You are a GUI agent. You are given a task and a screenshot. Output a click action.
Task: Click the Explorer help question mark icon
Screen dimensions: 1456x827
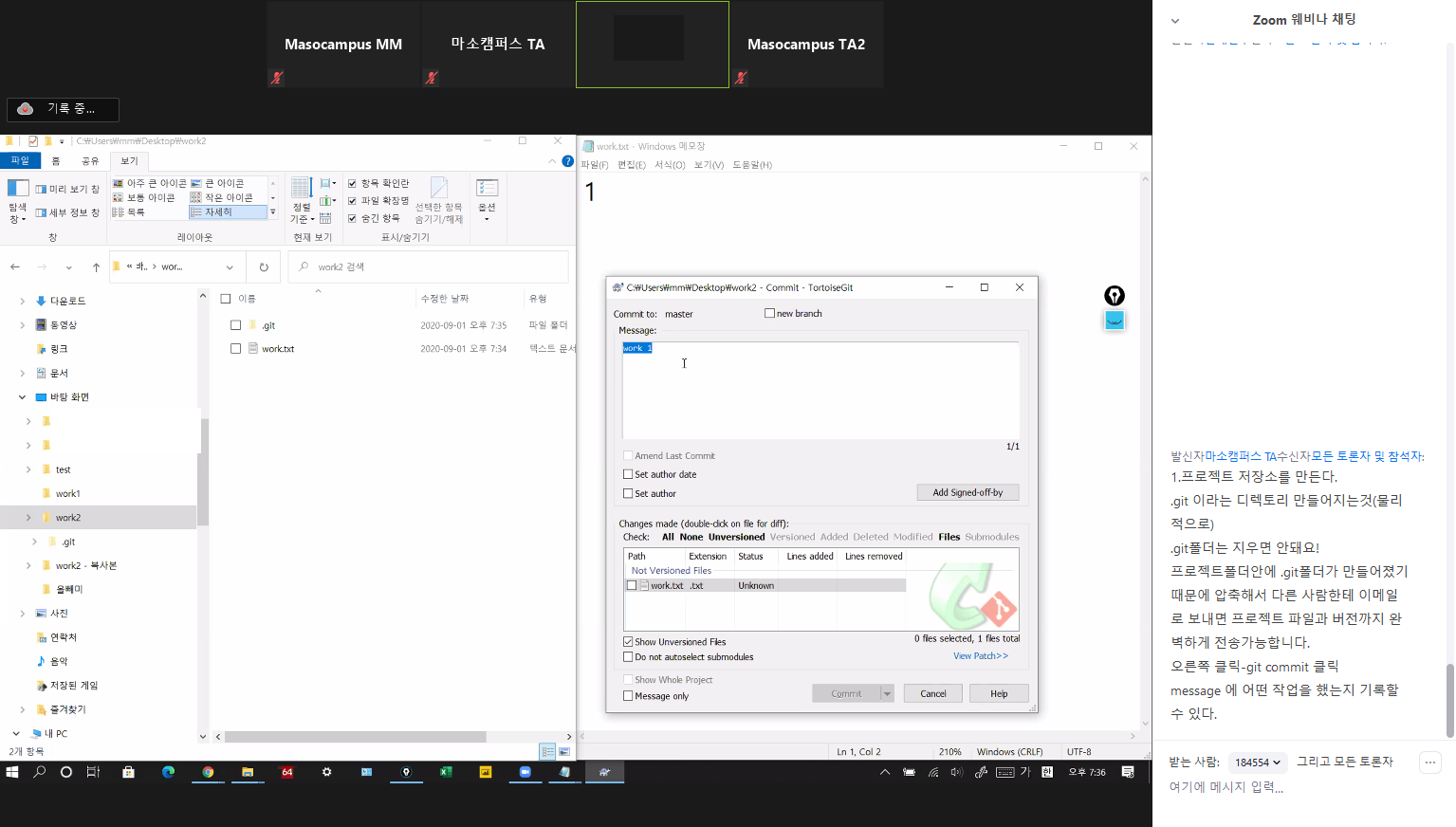(567, 161)
